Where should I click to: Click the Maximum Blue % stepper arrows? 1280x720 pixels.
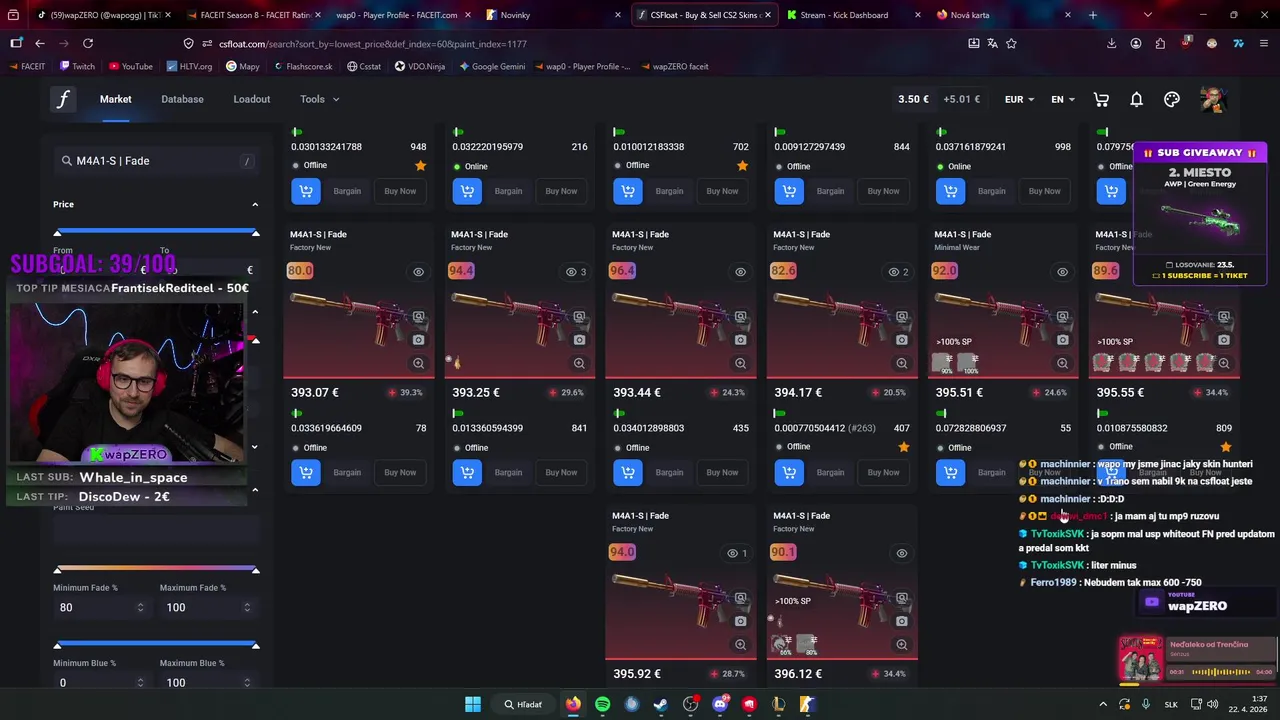247,682
